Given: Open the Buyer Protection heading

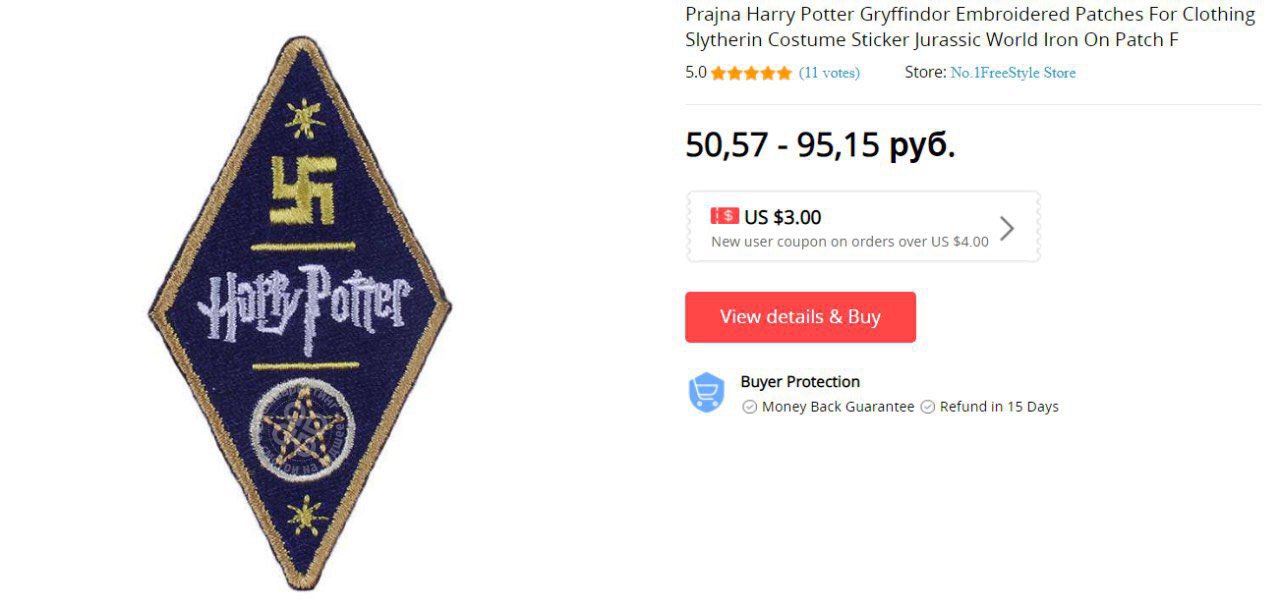Looking at the screenshot, I should tap(800, 382).
